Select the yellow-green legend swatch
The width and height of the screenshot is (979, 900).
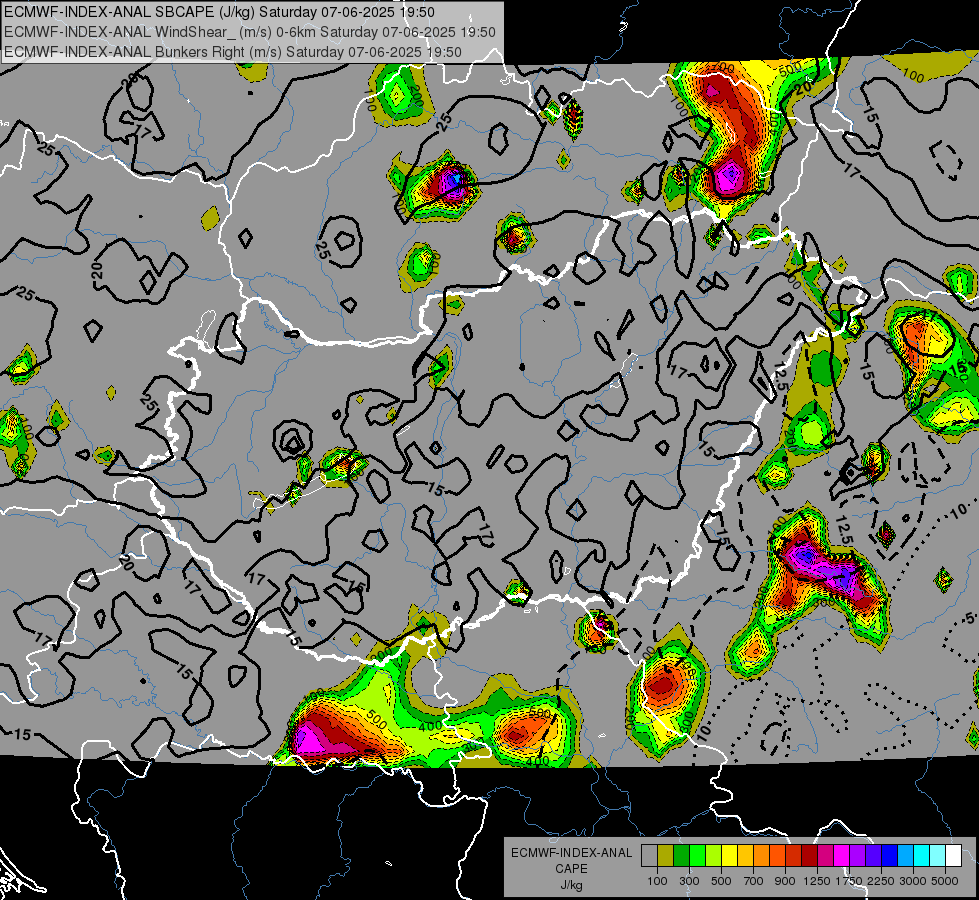[714, 856]
